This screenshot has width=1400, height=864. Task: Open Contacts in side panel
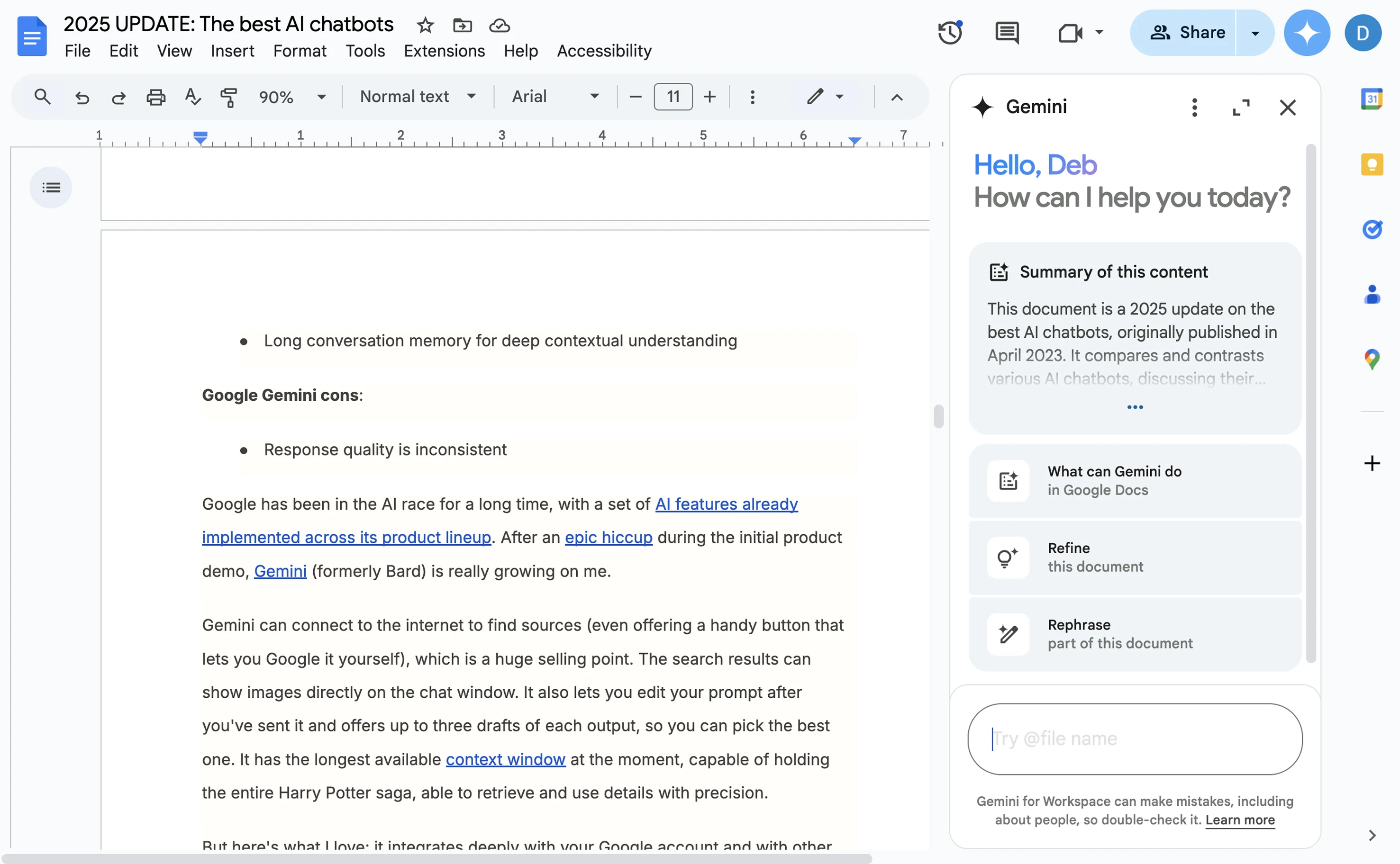1372,295
